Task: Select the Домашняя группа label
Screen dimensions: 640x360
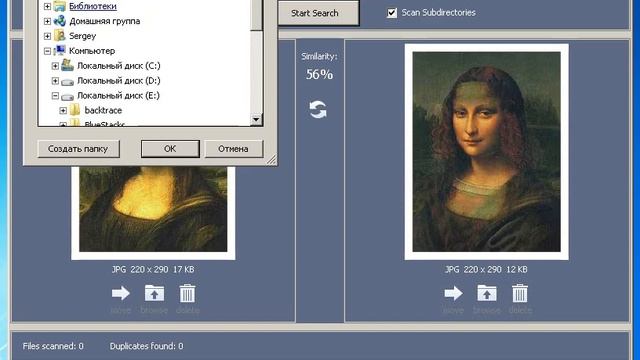Action: coord(104,21)
